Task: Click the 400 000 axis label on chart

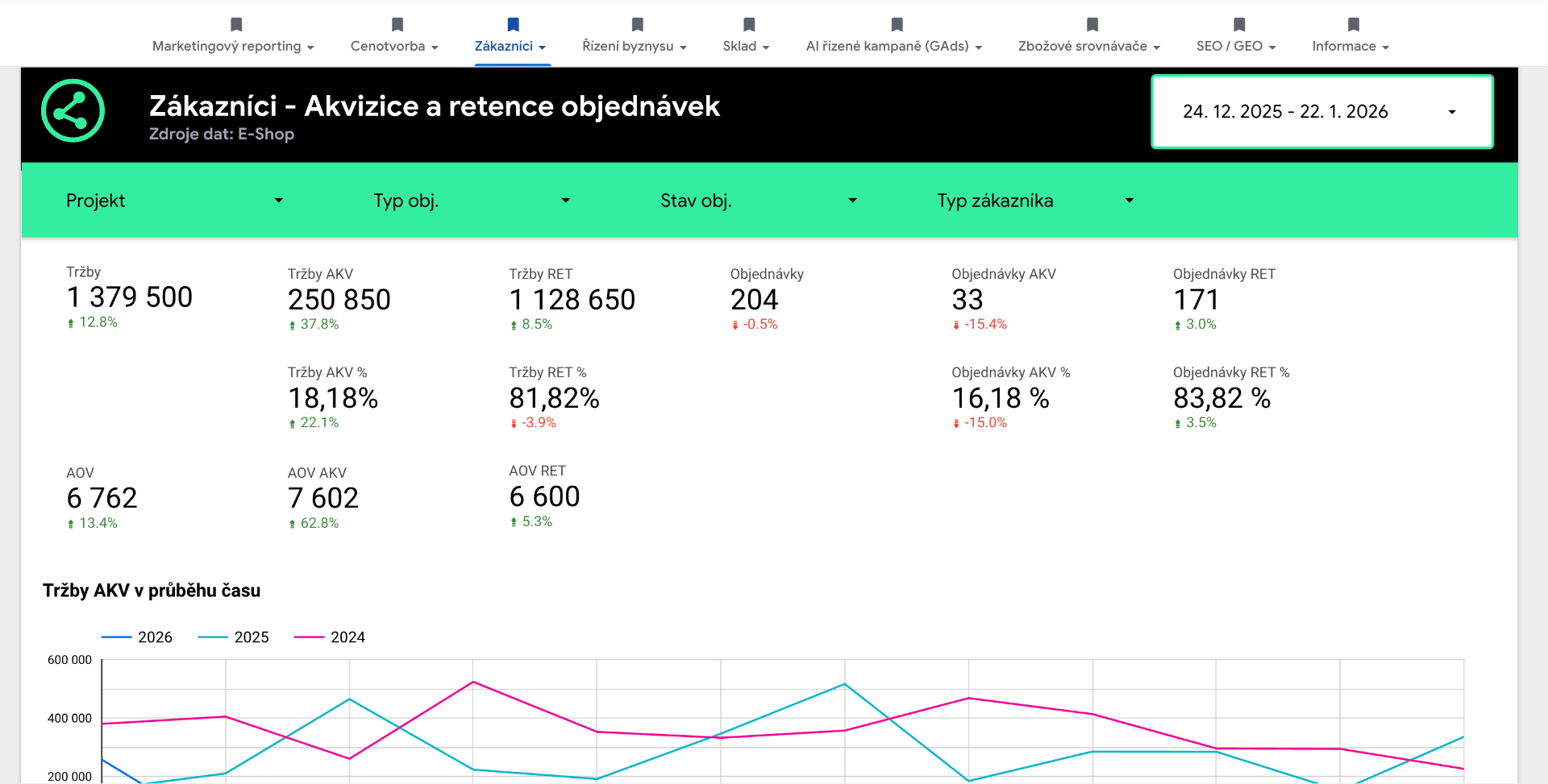Action: pos(70,718)
